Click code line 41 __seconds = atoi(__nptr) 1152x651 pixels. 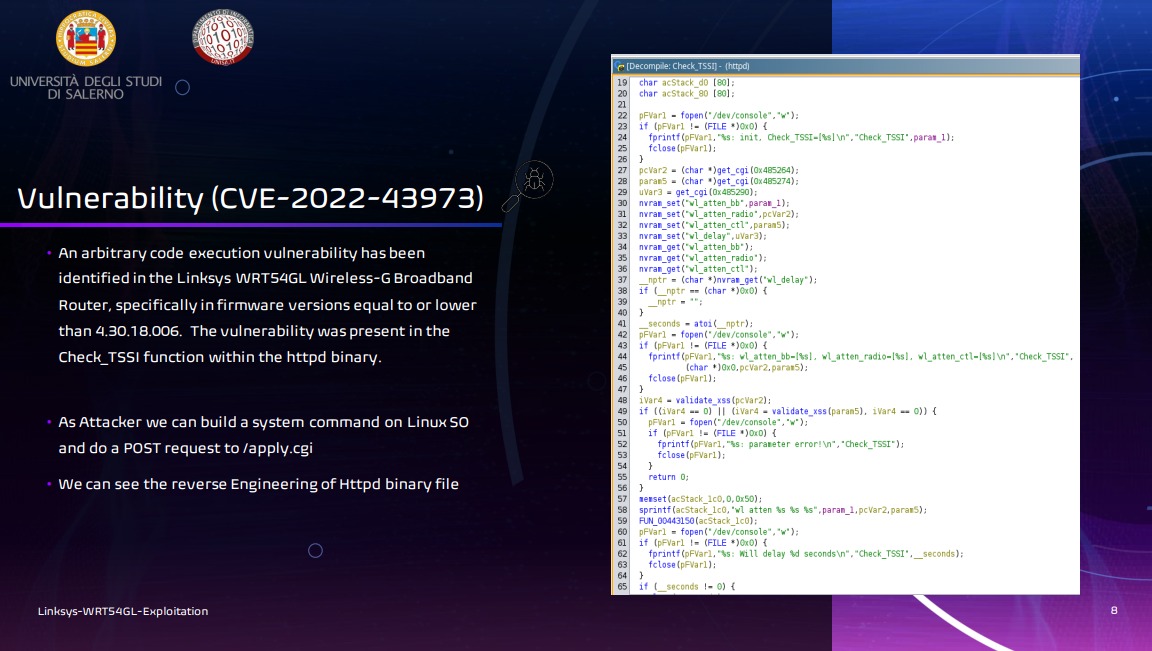coord(695,324)
